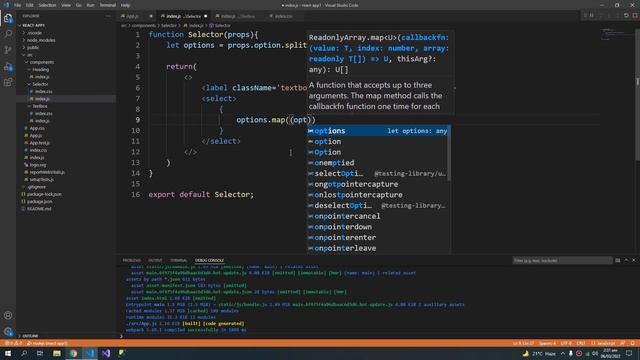
Task: Open the Selection menu
Action: point(47,5)
